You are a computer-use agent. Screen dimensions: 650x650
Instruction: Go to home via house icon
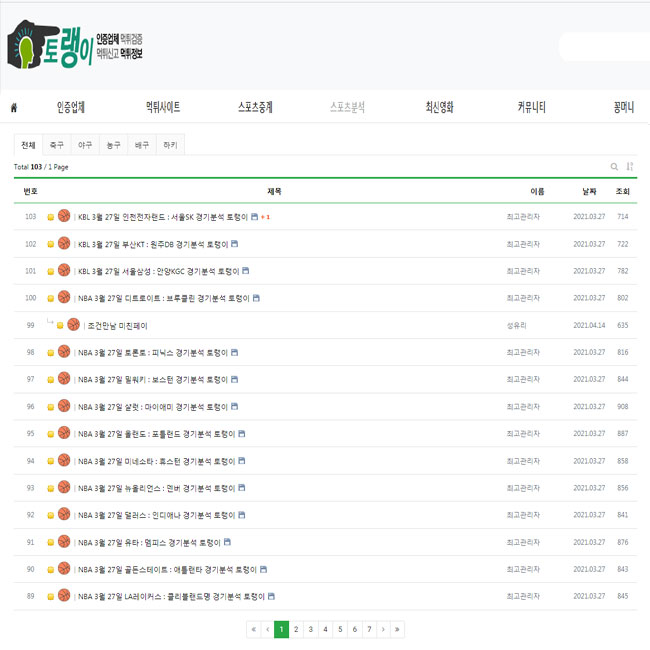tap(14, 108)
